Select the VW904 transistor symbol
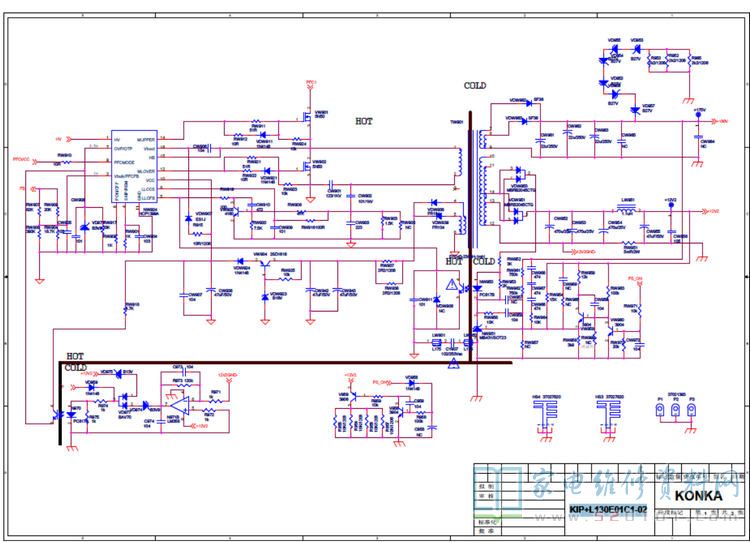Viewport: 750px width, 542px height. point(265,265)
